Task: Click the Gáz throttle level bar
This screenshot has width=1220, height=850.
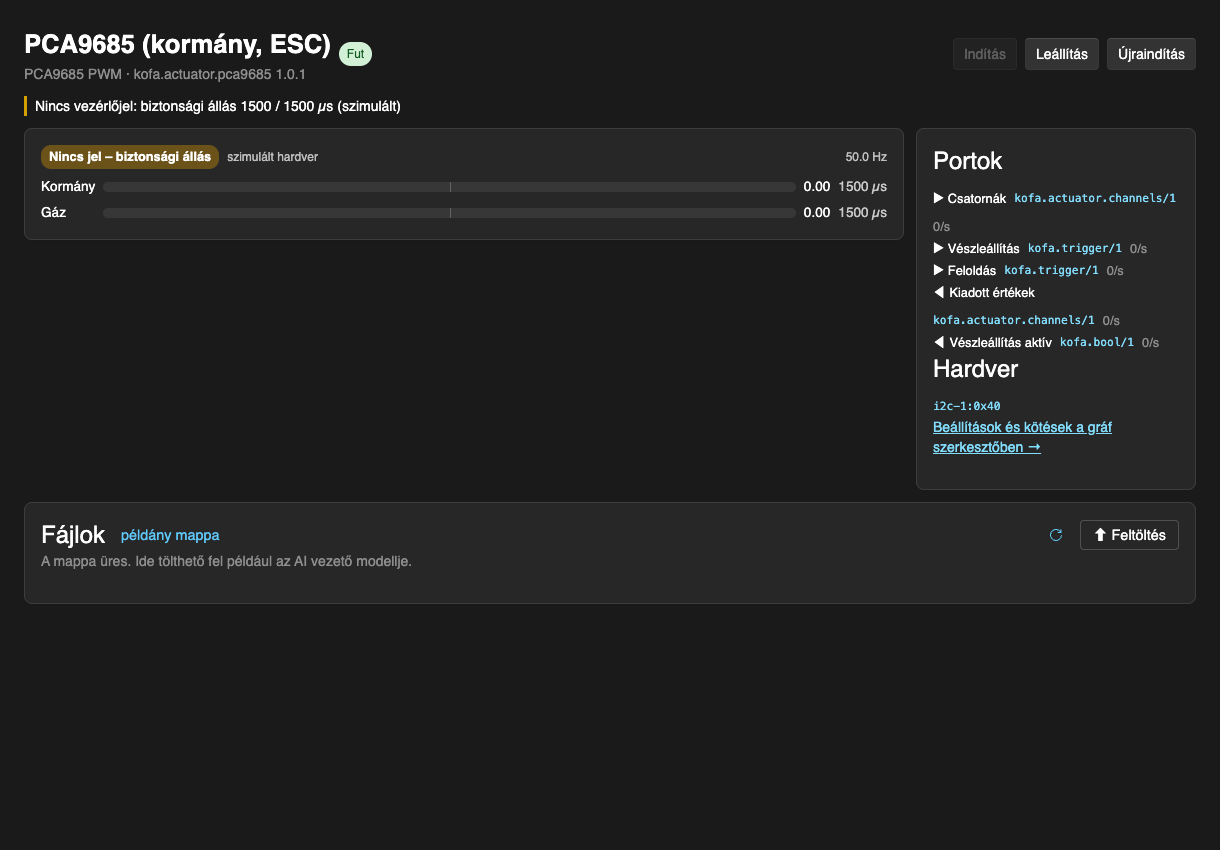Action: pos(449,213)
